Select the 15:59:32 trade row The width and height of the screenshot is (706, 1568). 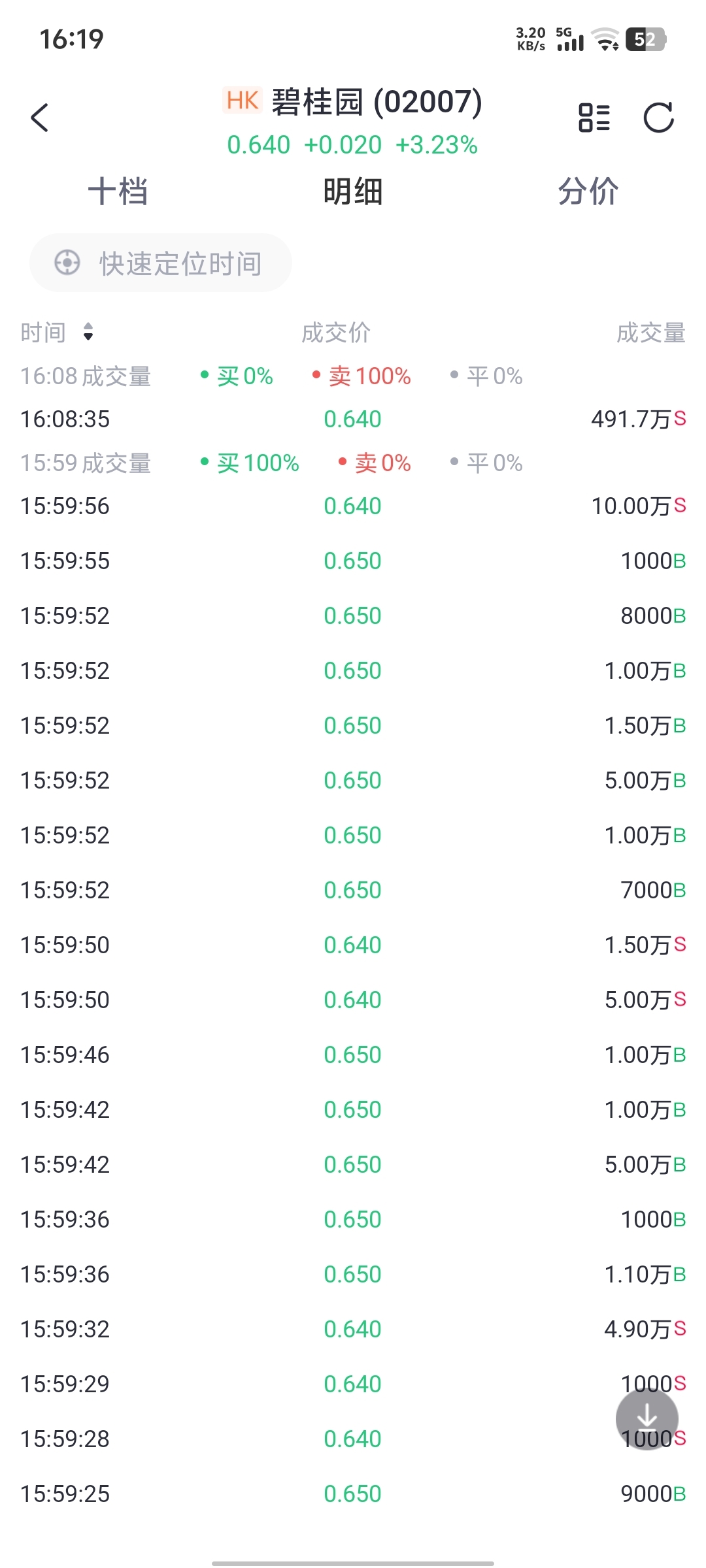(x=353, y=1329)
